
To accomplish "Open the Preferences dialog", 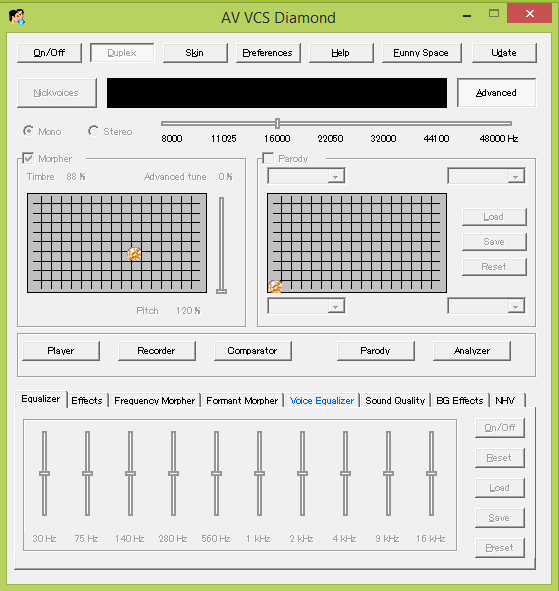I will coord(268,53).
